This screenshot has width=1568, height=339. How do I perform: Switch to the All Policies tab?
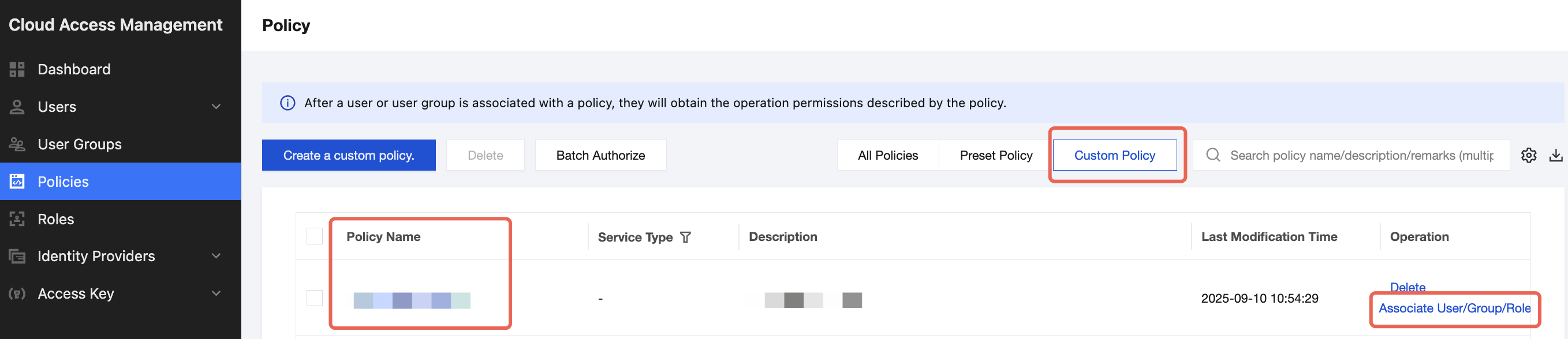tap(887, 156)
